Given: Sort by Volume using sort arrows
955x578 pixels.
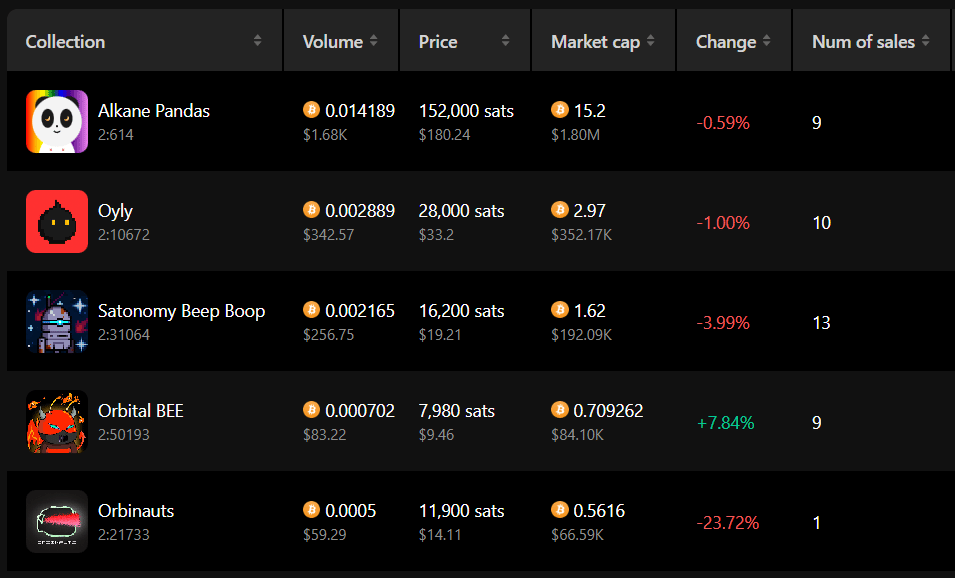Looking at the screenshot, I should (373, 41).
